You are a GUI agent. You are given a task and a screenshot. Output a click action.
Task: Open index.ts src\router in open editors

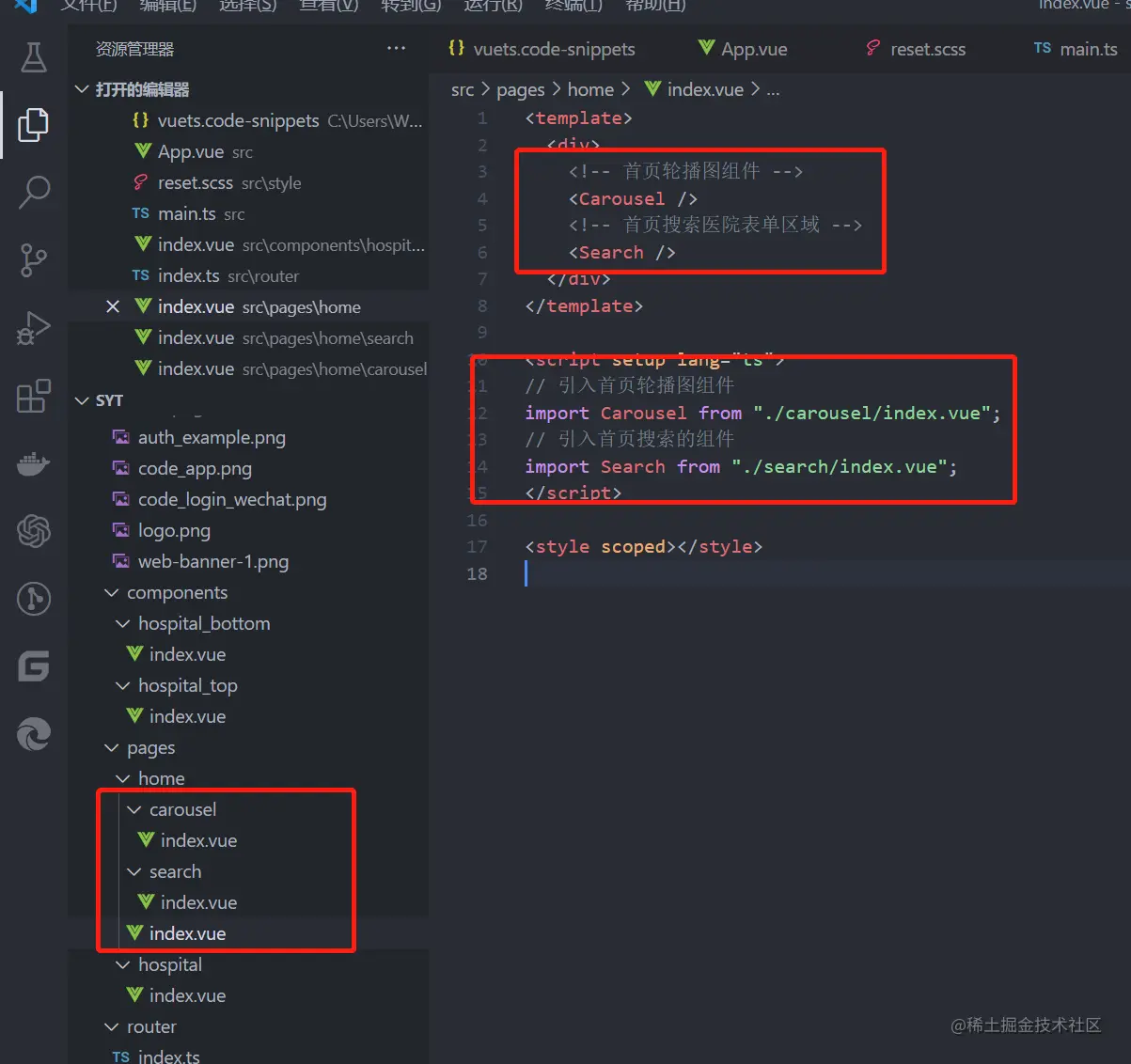248,275
